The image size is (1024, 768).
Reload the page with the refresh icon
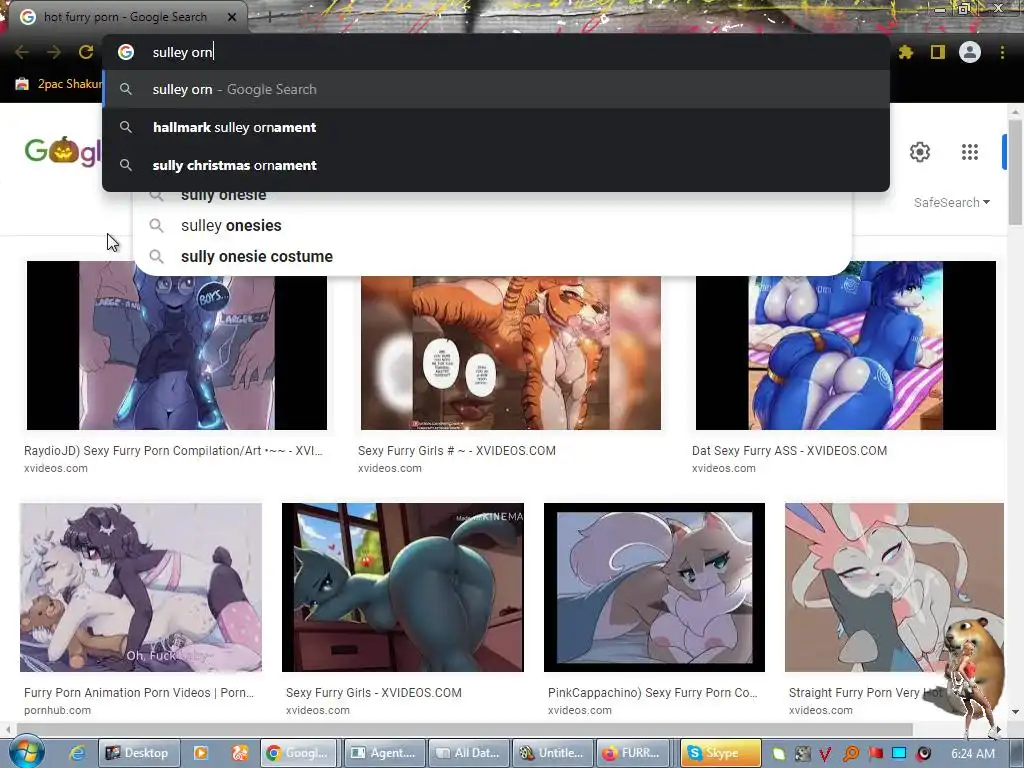coord(86,52)
